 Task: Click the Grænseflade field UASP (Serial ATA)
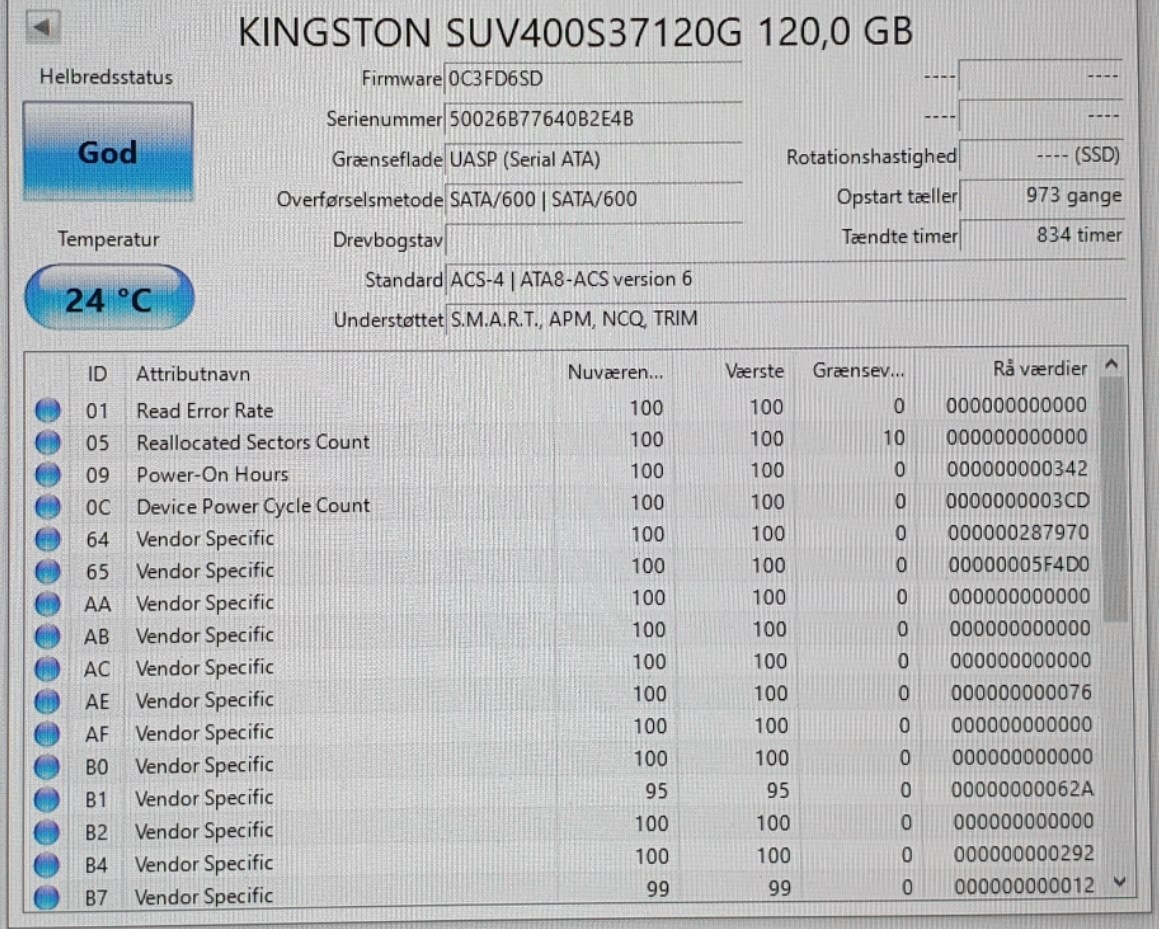593,159
